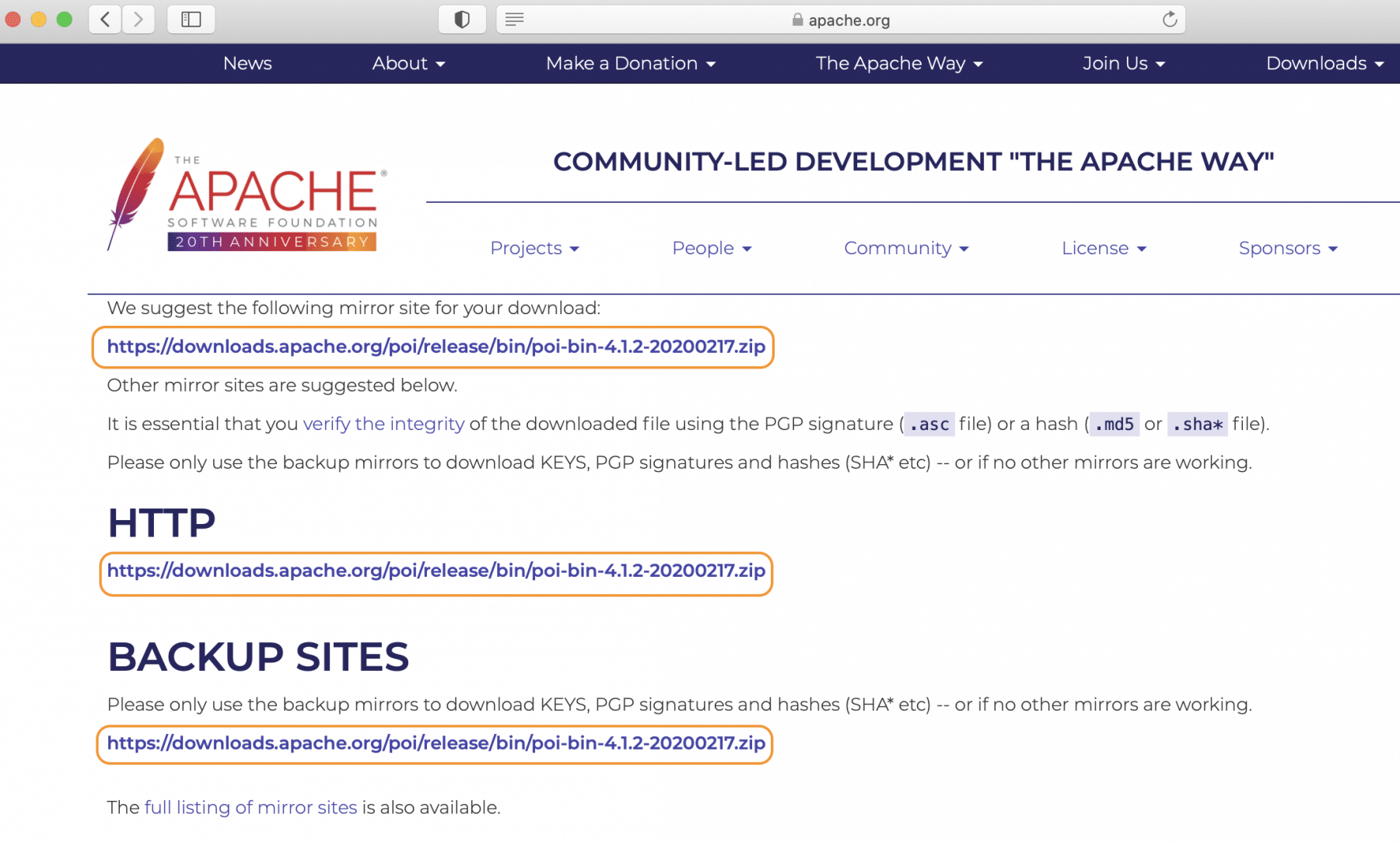This screenshot has height=842, width=1400.
Task: Open the Projects dropdown
Action: (534, 248)
